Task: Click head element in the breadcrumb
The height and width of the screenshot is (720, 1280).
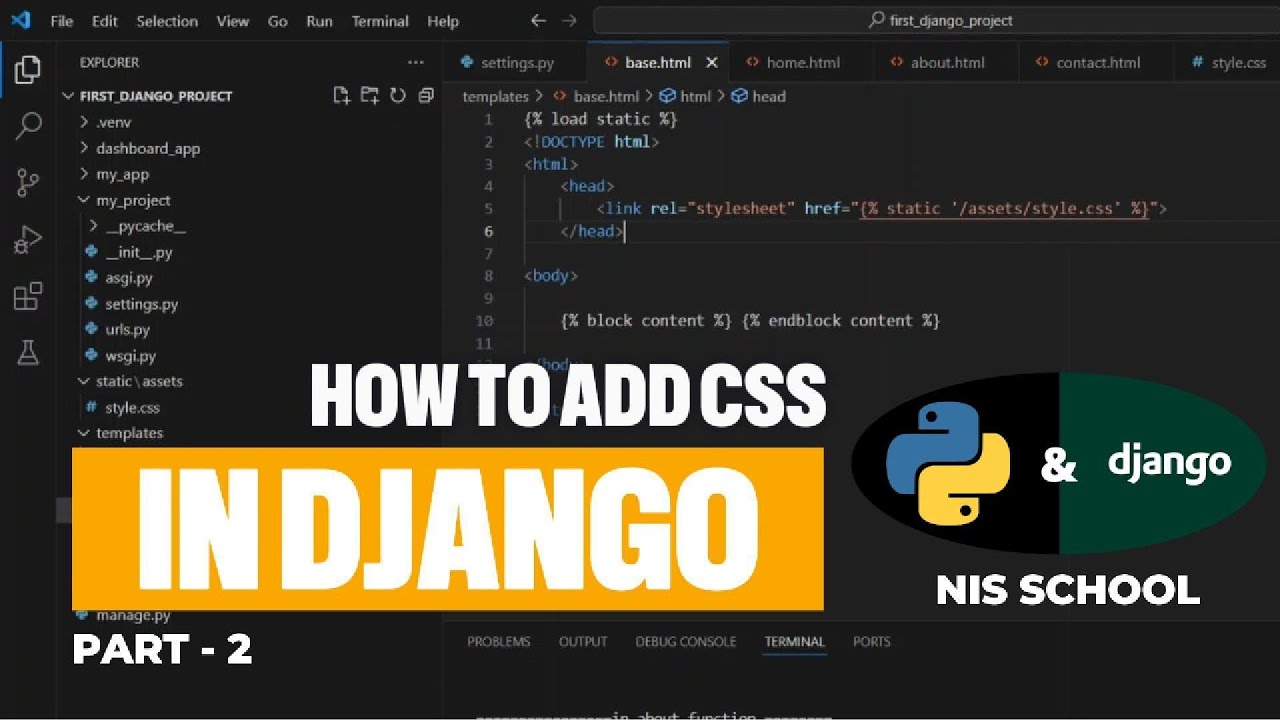Action: (769, 96)
